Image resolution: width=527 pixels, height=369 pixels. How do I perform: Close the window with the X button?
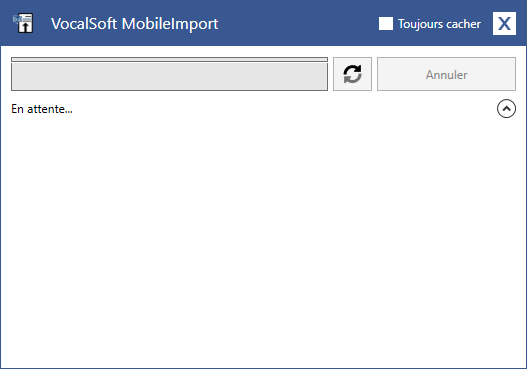pyautogui.click(x=504, y=24)
